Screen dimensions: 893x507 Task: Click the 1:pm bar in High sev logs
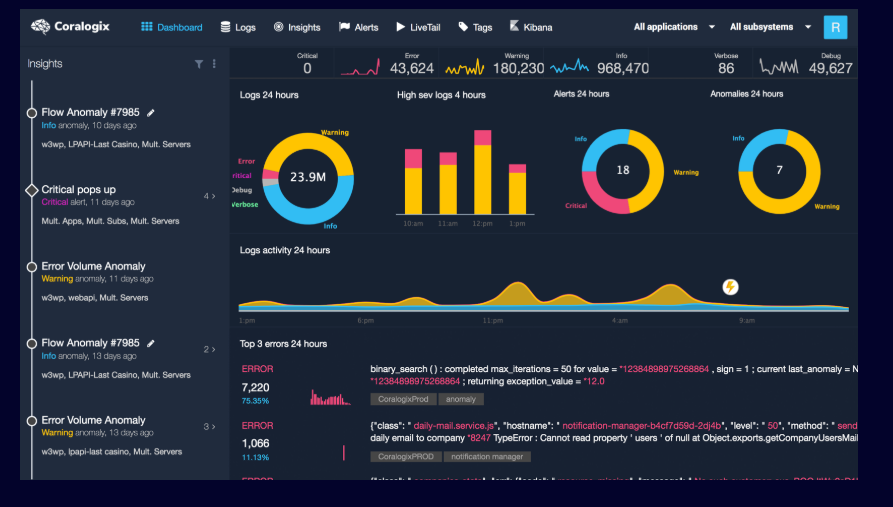pyautogui.click(x=517, y=189)
